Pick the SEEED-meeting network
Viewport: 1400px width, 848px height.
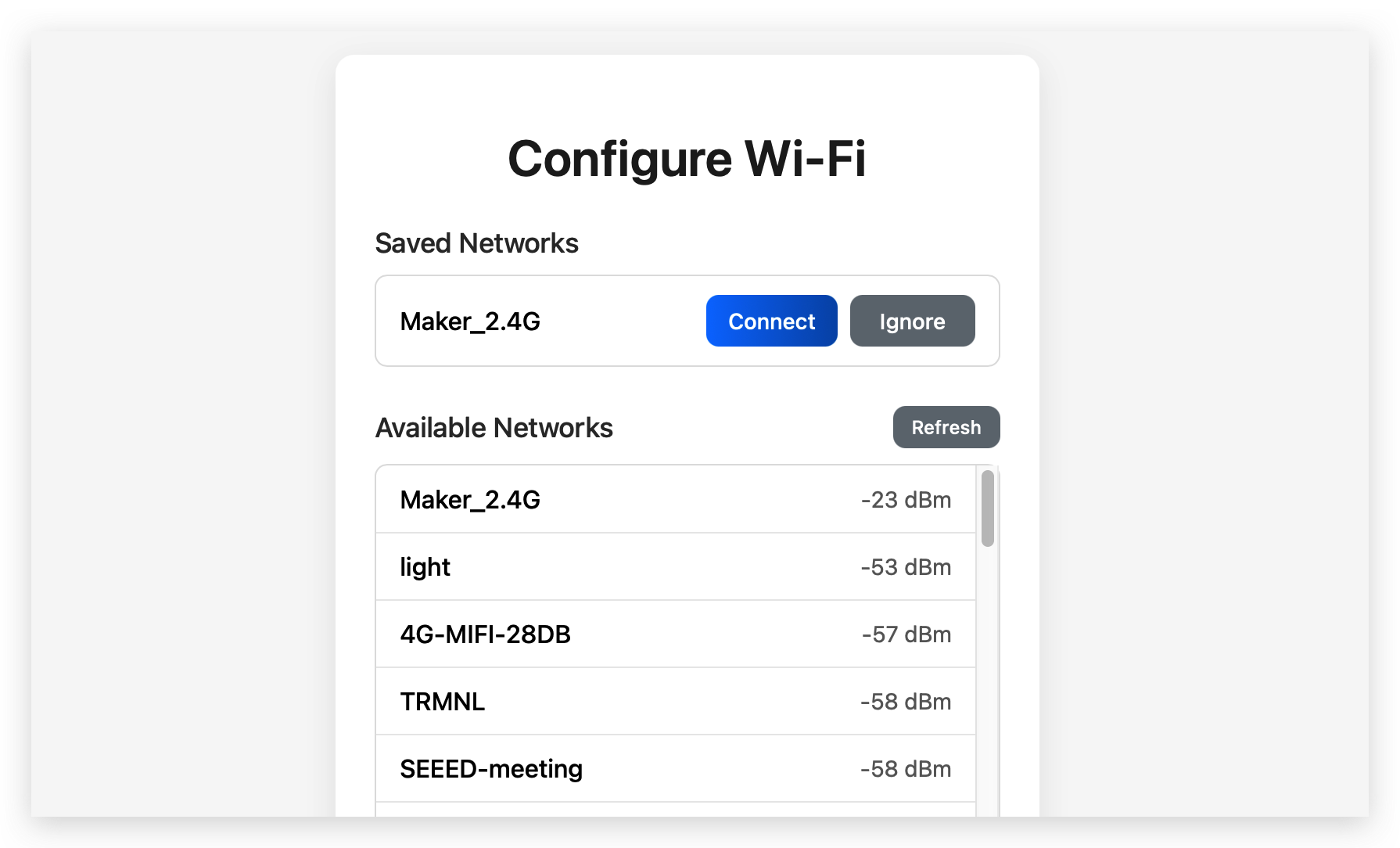coord(676,769)
